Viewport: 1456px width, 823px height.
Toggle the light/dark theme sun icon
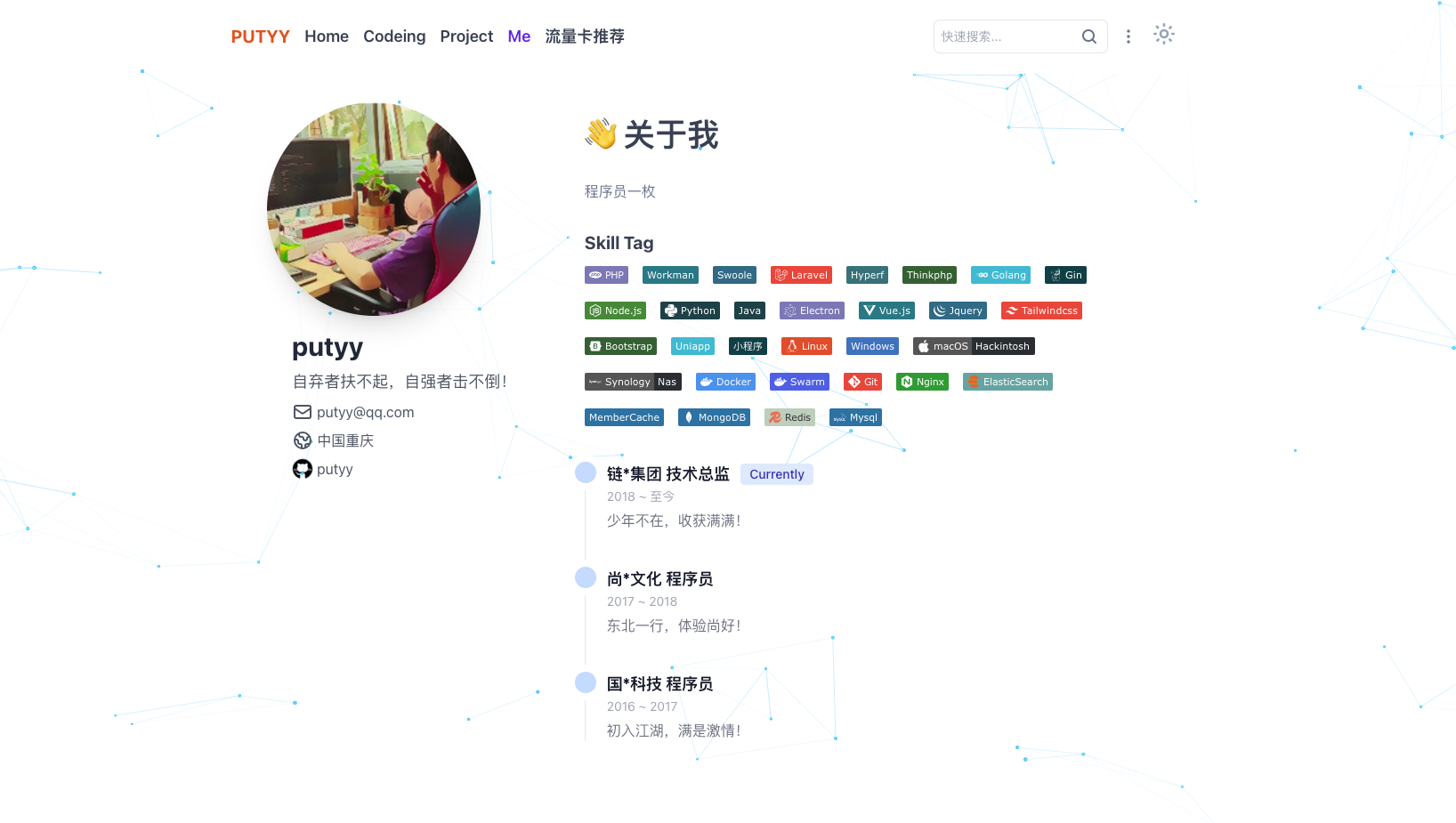pyautogui.click(x=1164, y=35)
